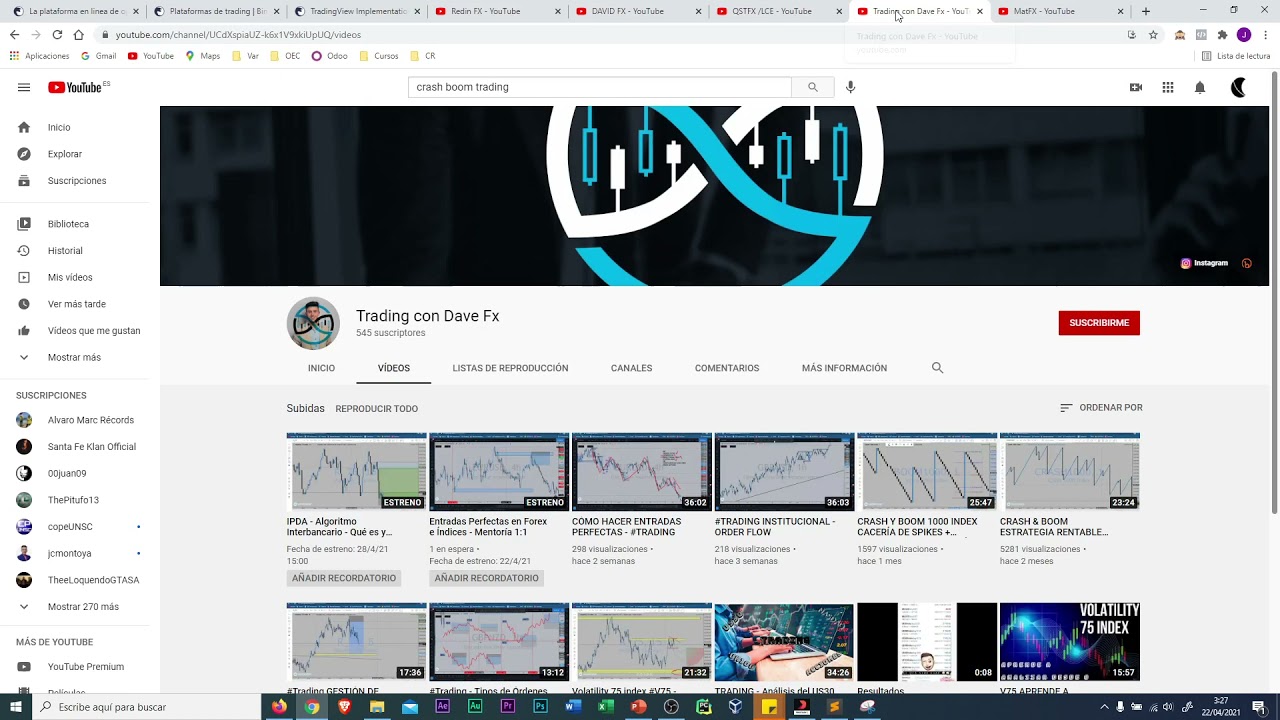
Task: Click Windows taskbar search box
Action: (x=146, y=706)
